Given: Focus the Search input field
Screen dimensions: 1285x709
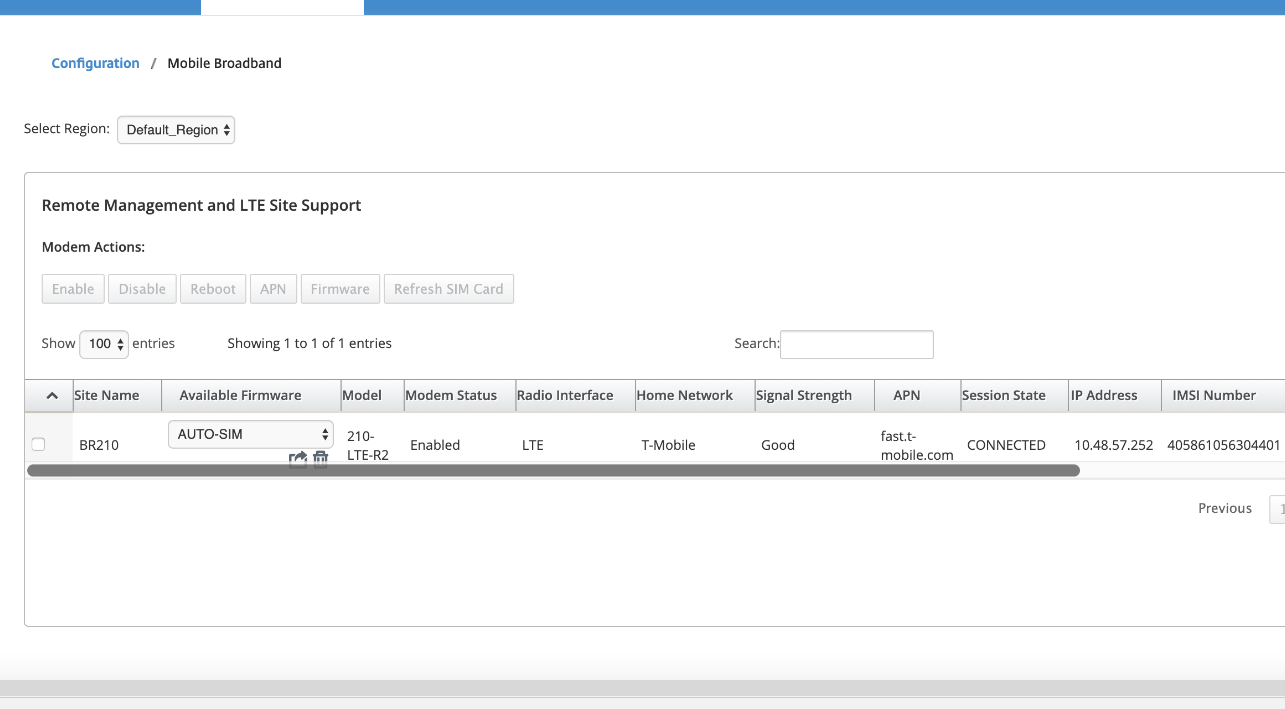Looking at the screenshot, I should click(857, 344).
